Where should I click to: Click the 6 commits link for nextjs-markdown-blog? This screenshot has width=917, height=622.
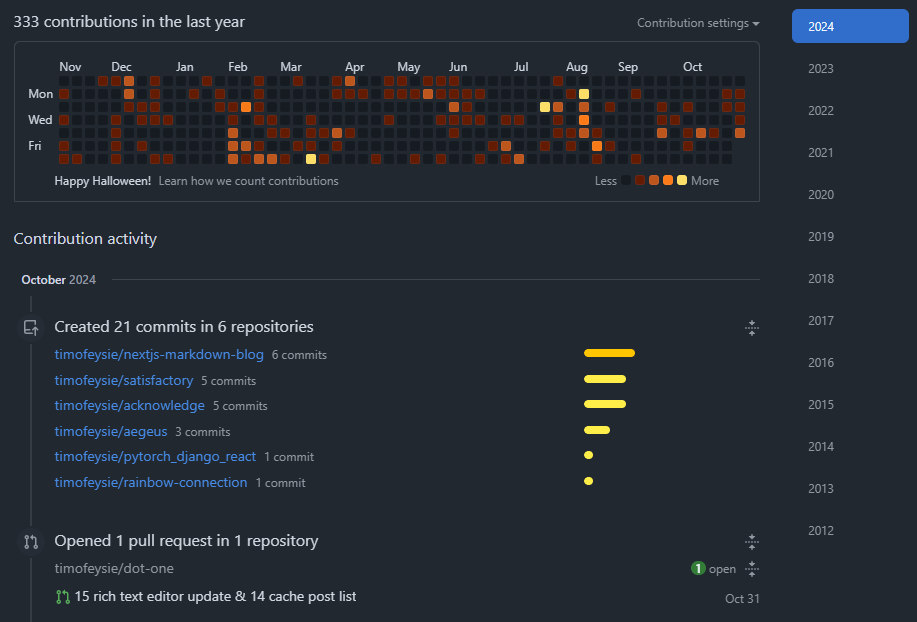299,355
